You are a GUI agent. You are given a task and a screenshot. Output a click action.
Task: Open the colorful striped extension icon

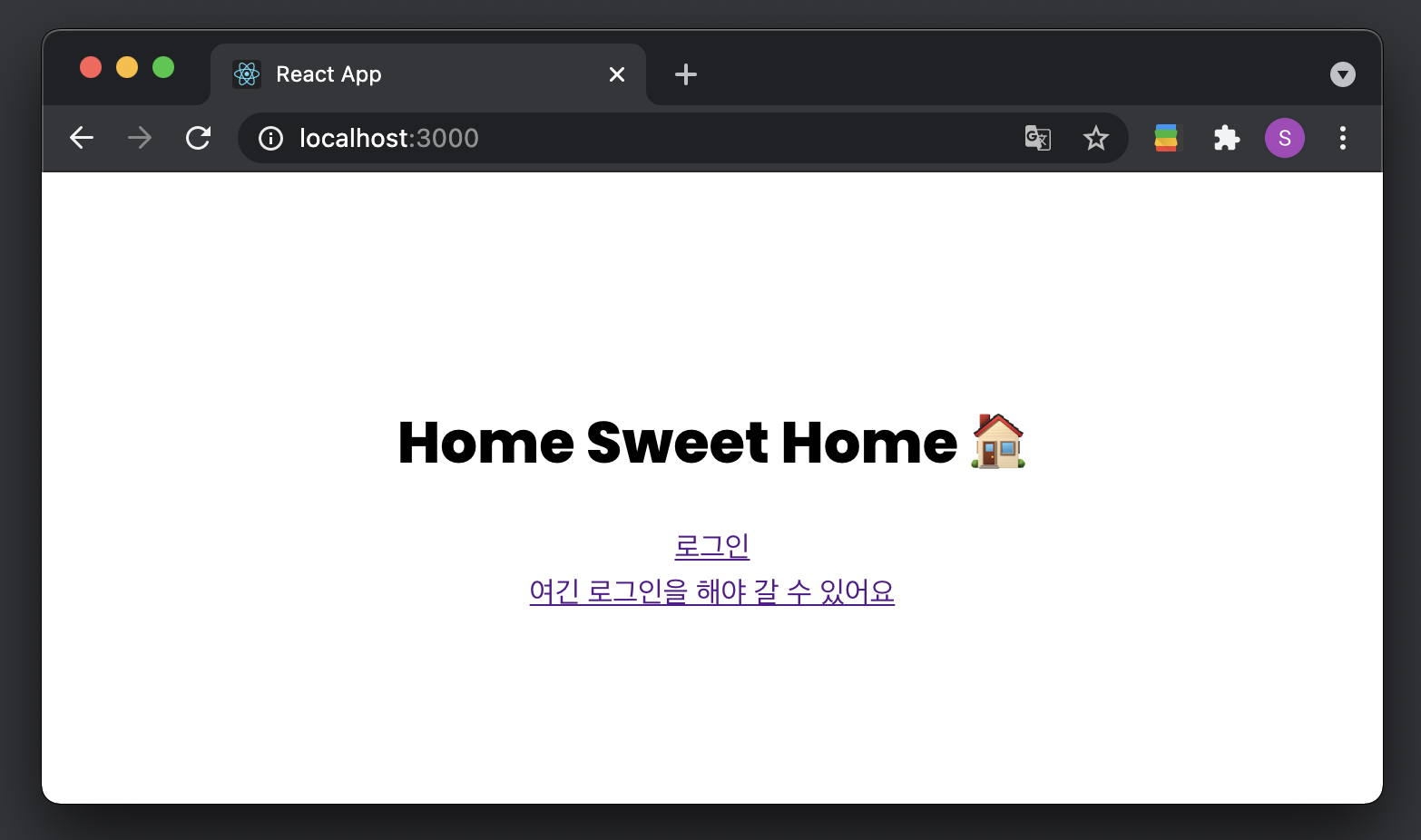click(1166, 138)
